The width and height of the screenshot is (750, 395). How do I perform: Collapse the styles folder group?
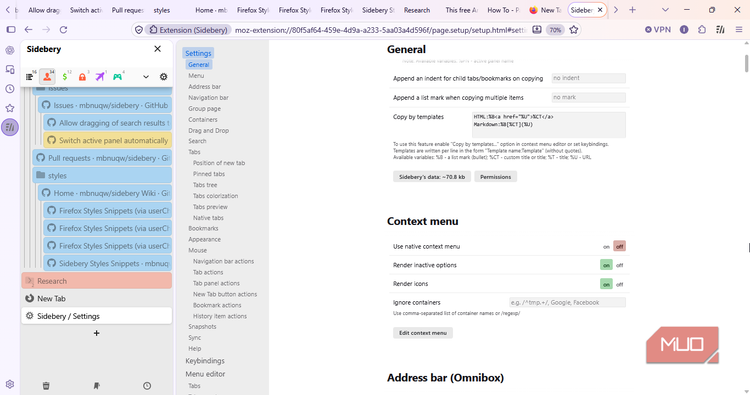[x=41, y=176]
